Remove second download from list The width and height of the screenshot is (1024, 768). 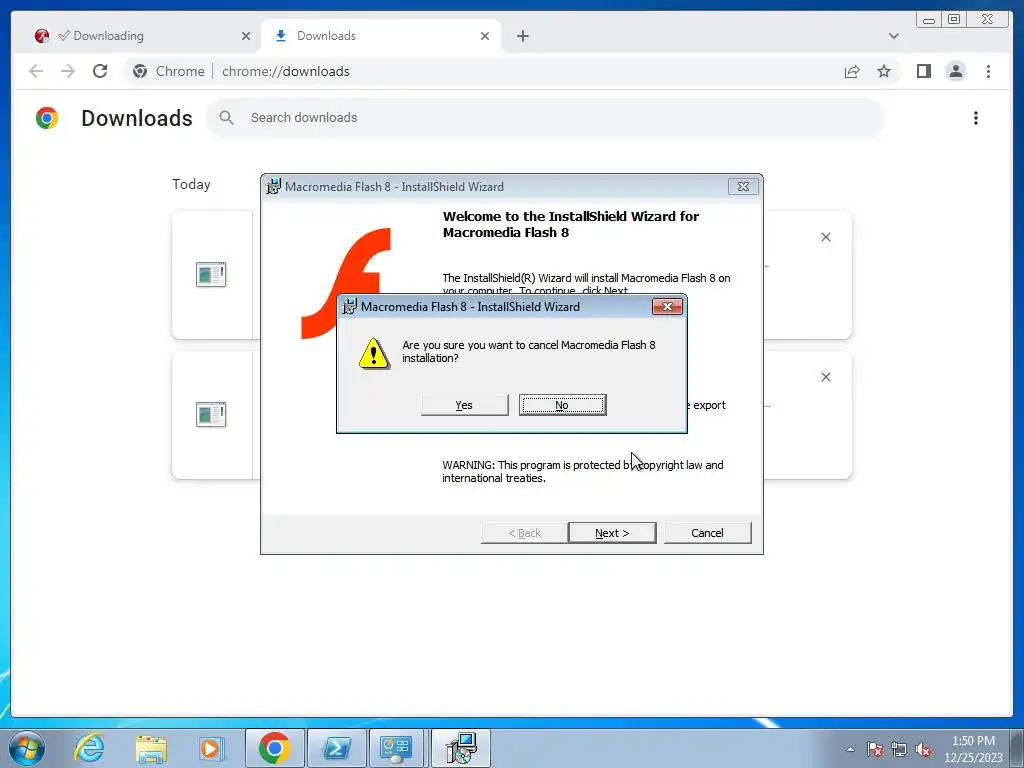[x=825, y=377]
